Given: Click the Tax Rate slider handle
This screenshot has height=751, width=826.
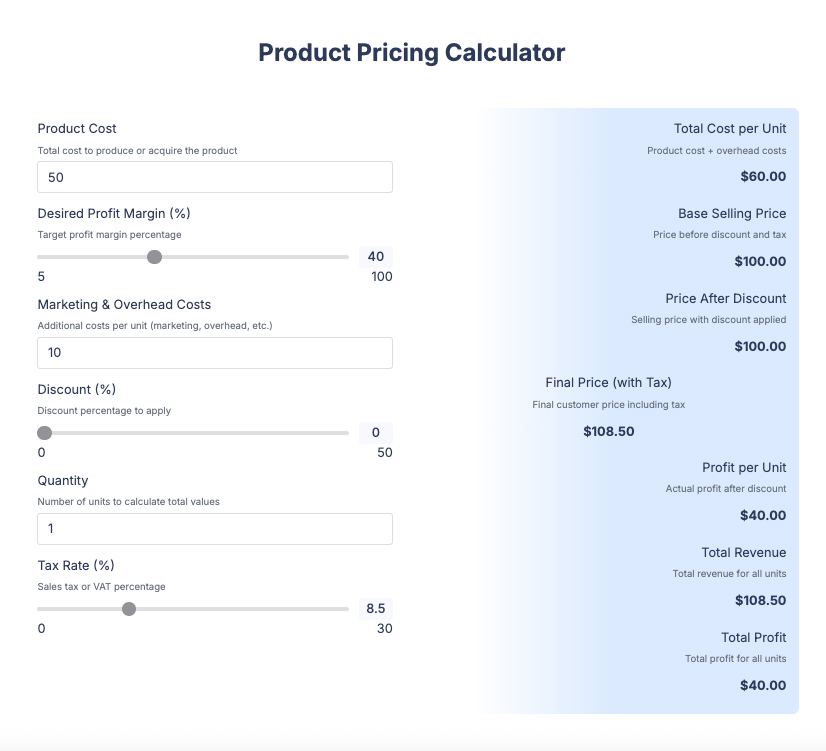Looking at the screenshot, I should 128,608.
